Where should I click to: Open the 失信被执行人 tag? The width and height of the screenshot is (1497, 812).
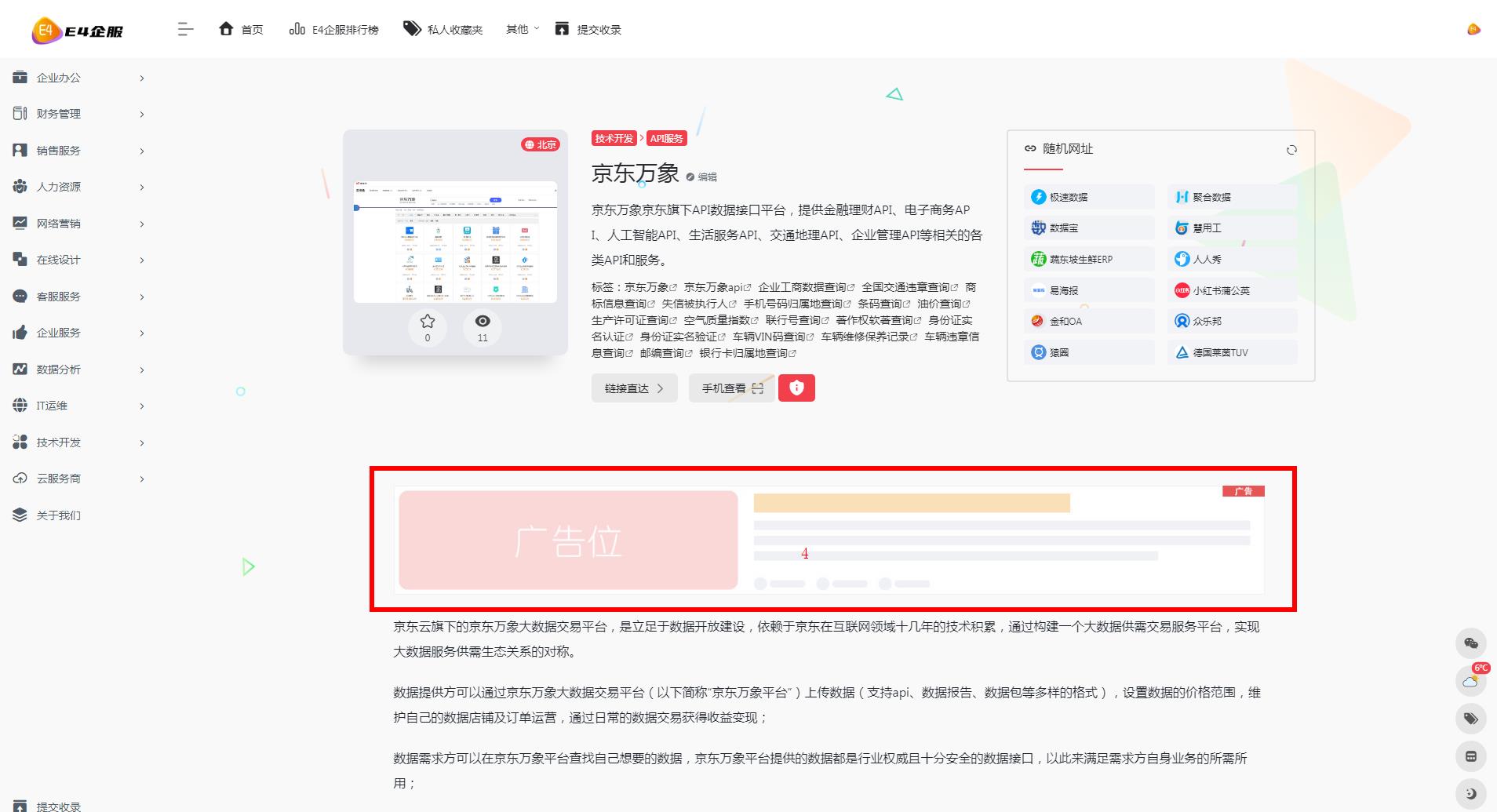[x=698, y=304]
